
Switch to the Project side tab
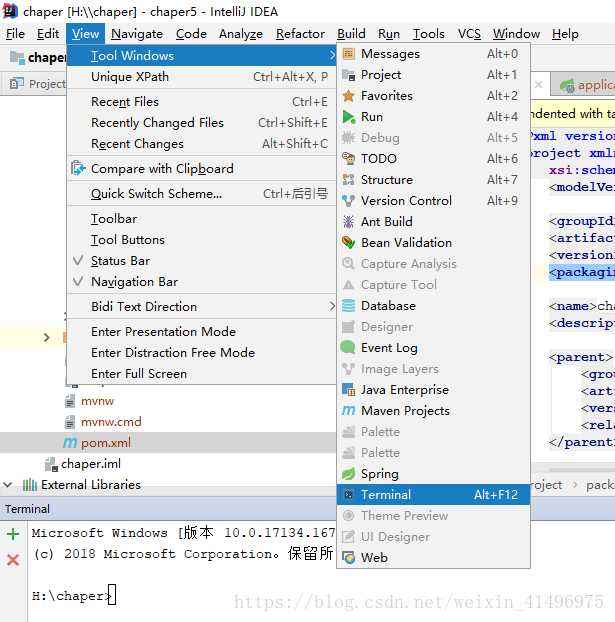(x=38, y=84)
